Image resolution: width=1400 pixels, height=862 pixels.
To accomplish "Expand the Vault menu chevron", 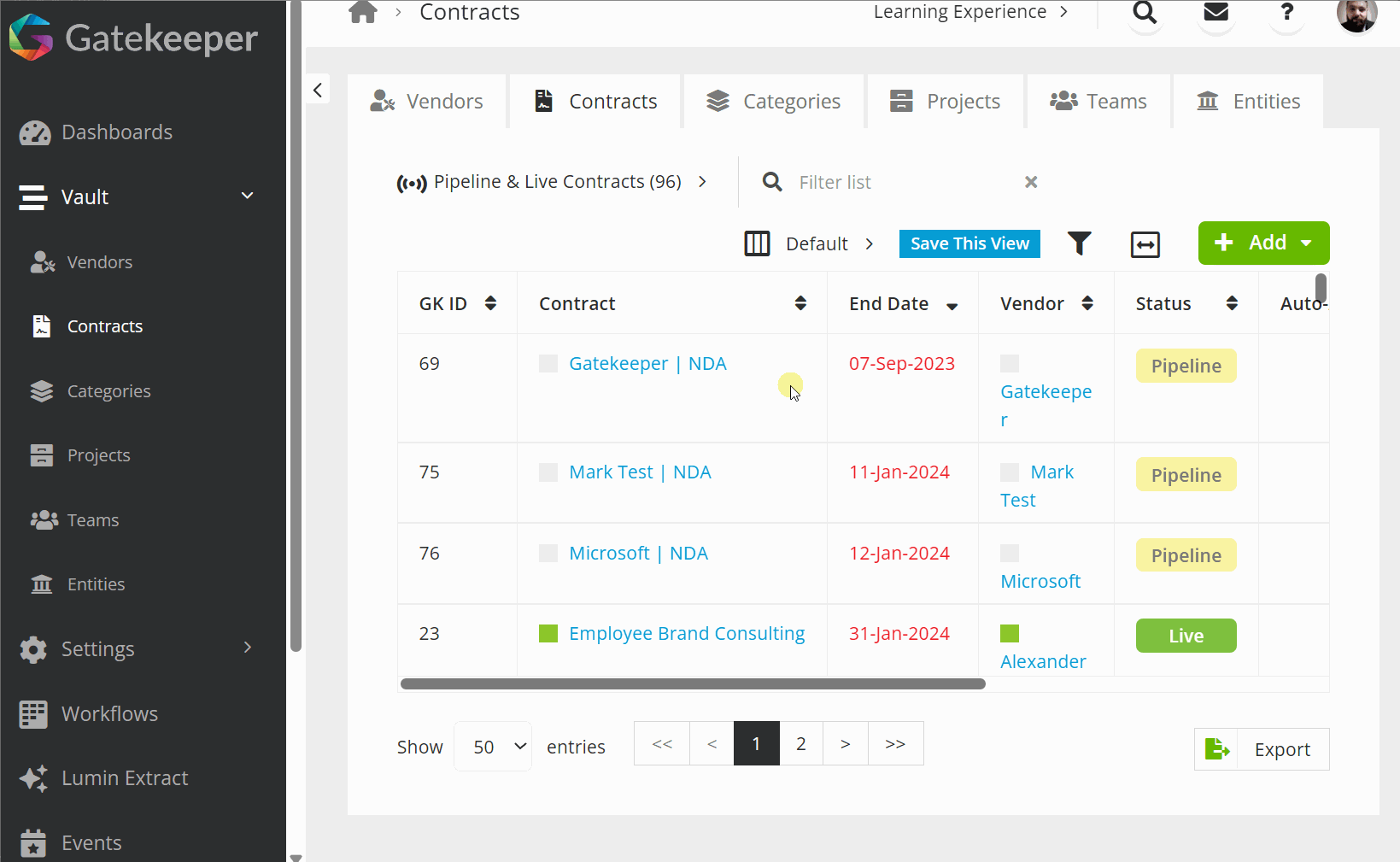I will coord(247,196).
